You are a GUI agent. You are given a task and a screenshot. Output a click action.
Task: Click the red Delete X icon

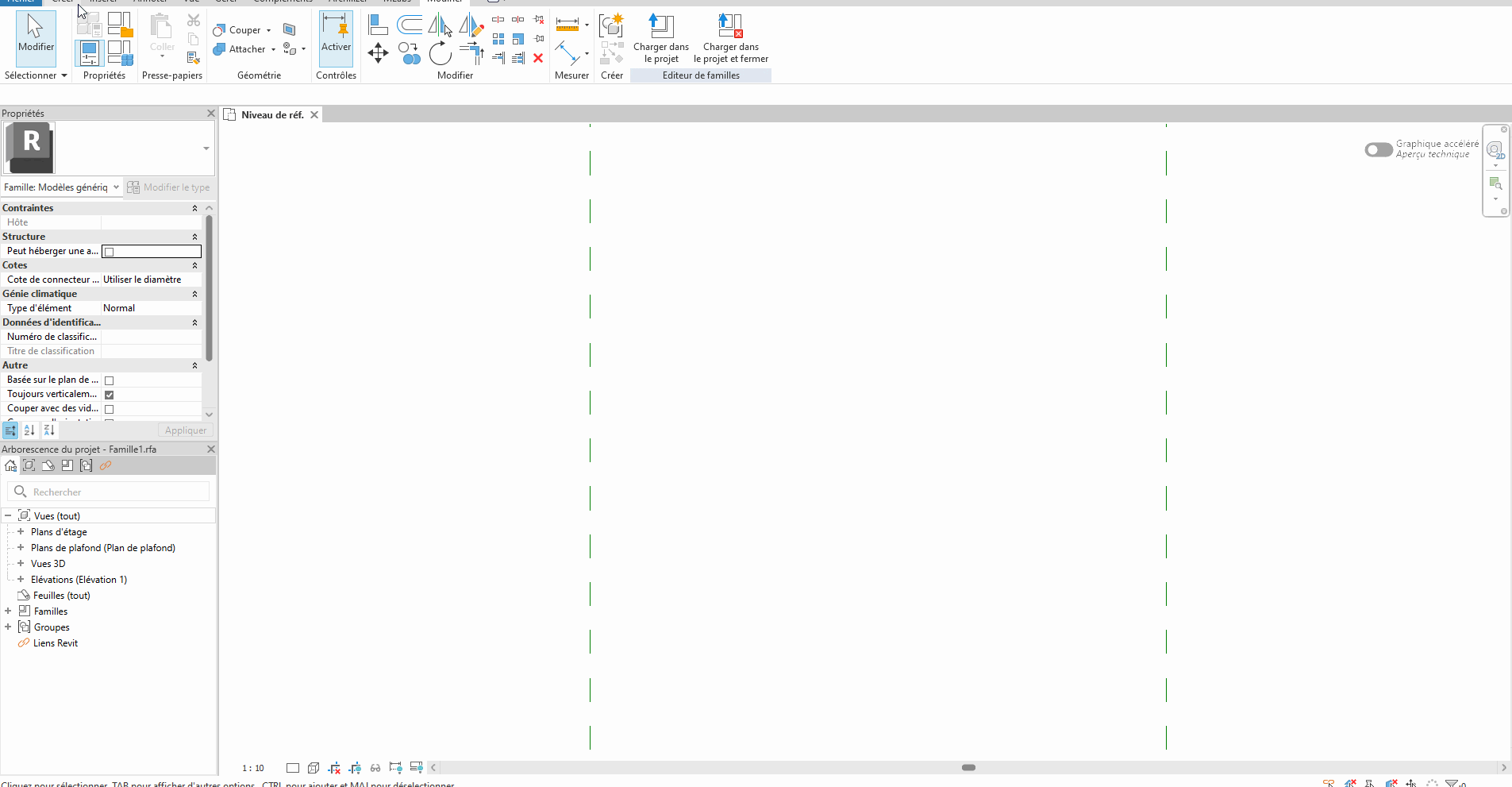coord(538,58)
